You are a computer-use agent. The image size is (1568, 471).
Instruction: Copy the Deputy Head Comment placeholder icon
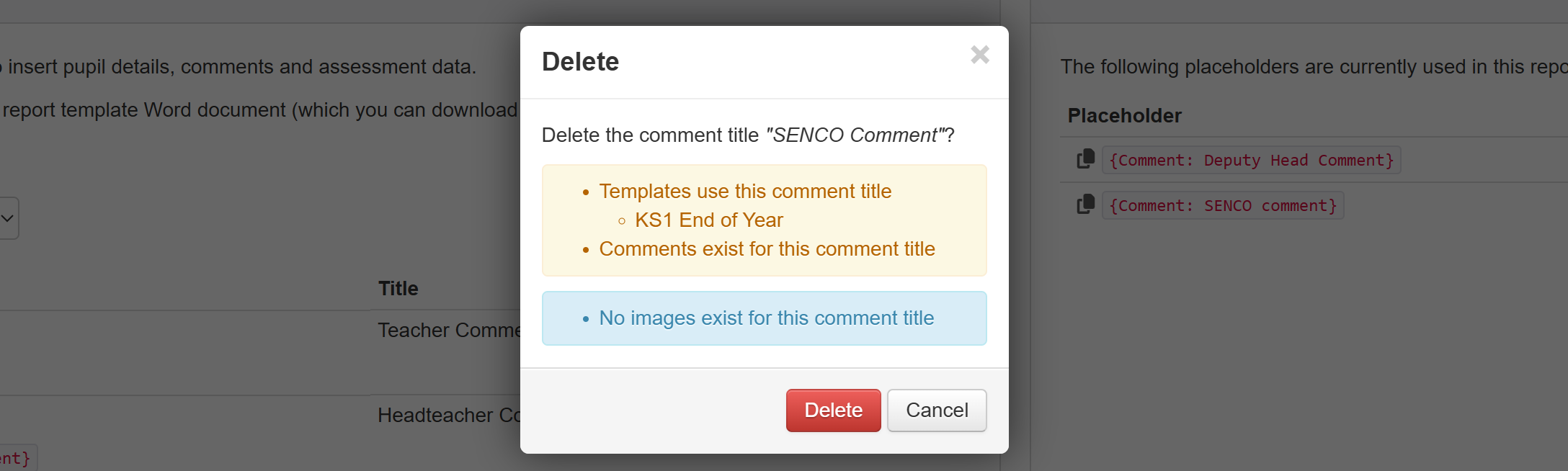click(x=1085, y=159)
